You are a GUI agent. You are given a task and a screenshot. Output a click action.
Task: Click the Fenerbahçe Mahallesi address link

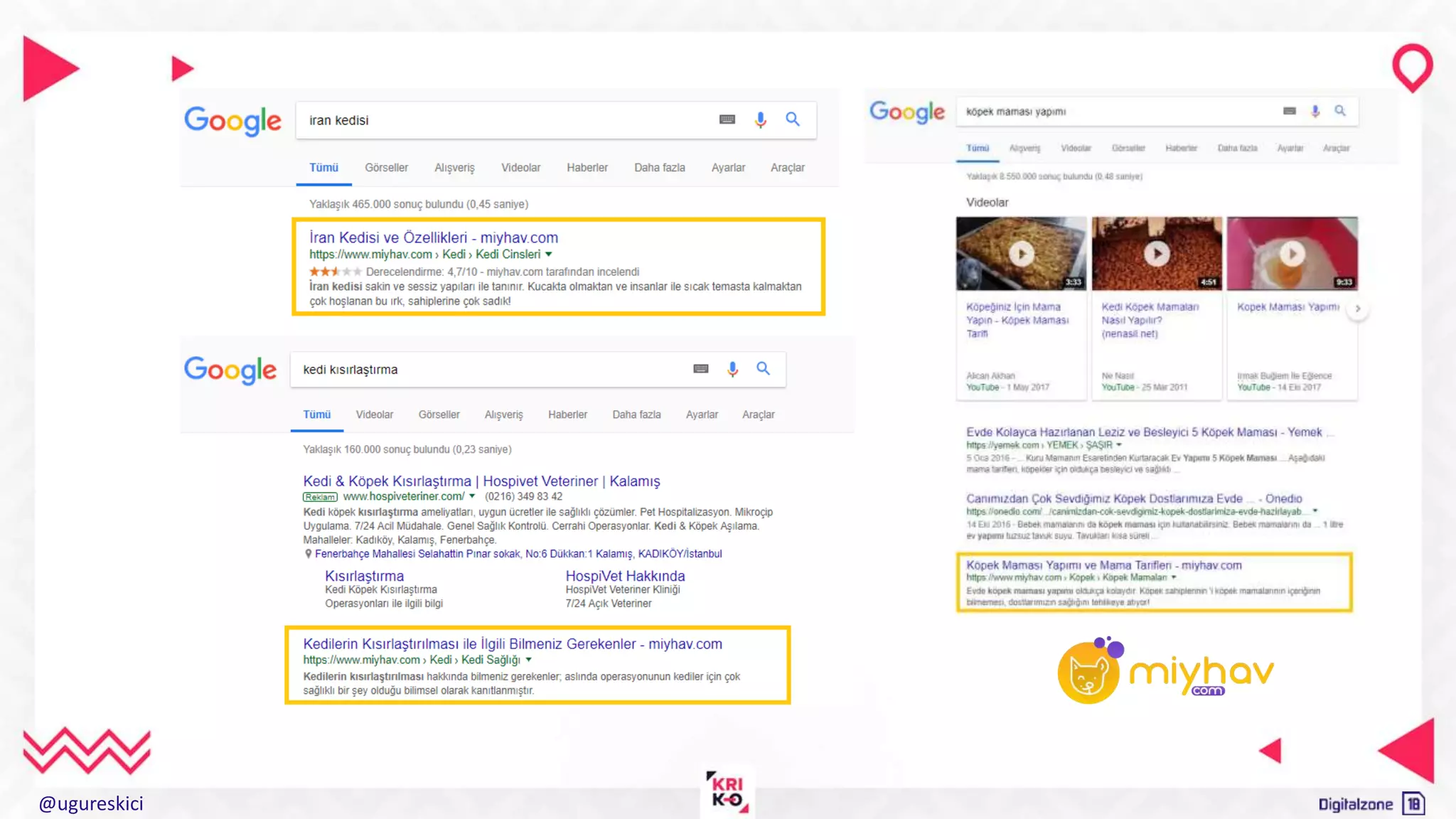point(518,554)
